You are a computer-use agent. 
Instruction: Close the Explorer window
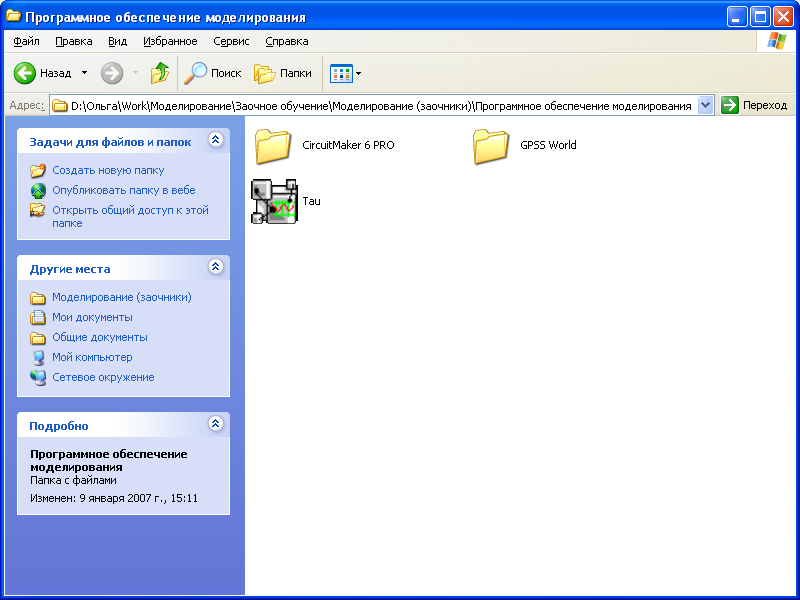coord(783,17)
